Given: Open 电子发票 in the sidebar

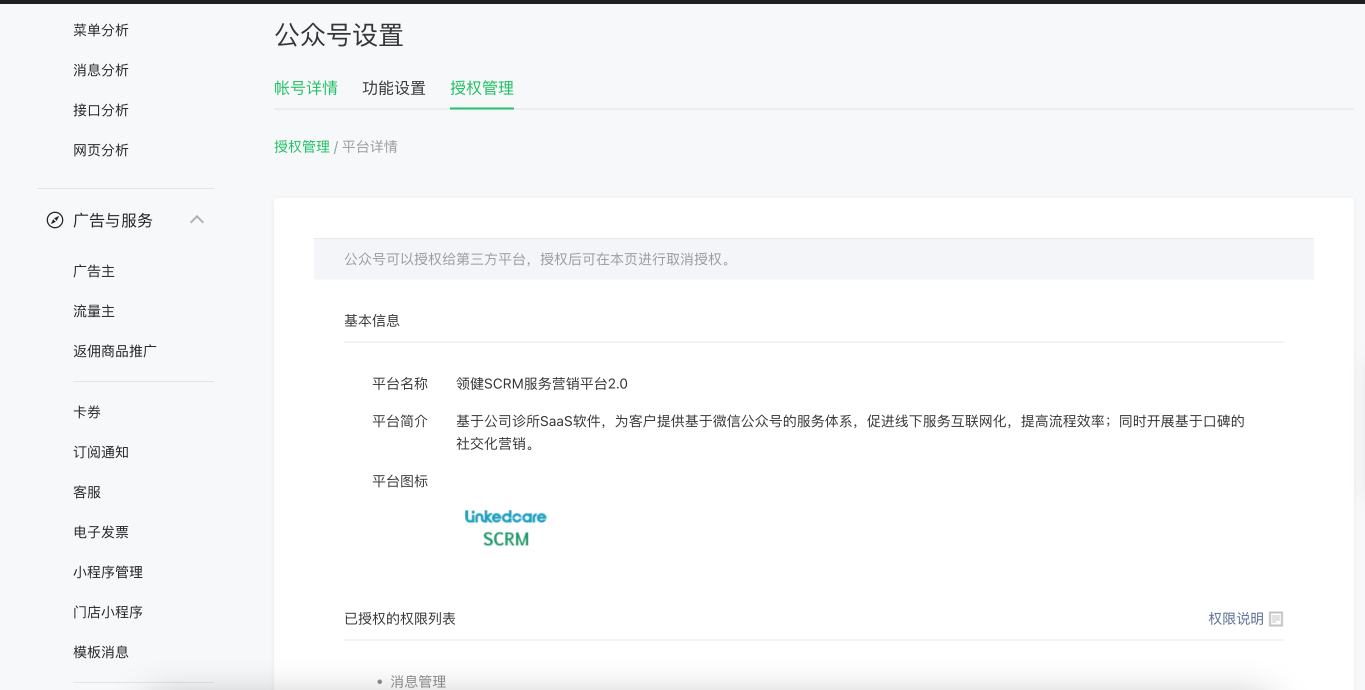Looking at the screenshot, I should pyautogui.click(x=101, y=532).
